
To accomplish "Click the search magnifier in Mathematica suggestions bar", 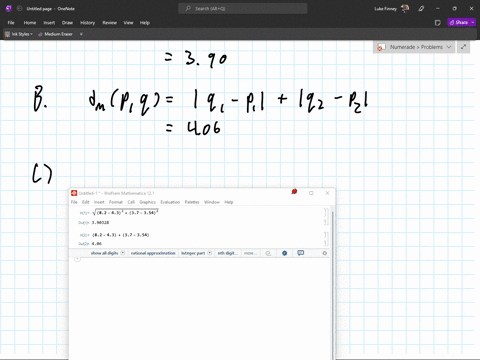I will point(268,253).
